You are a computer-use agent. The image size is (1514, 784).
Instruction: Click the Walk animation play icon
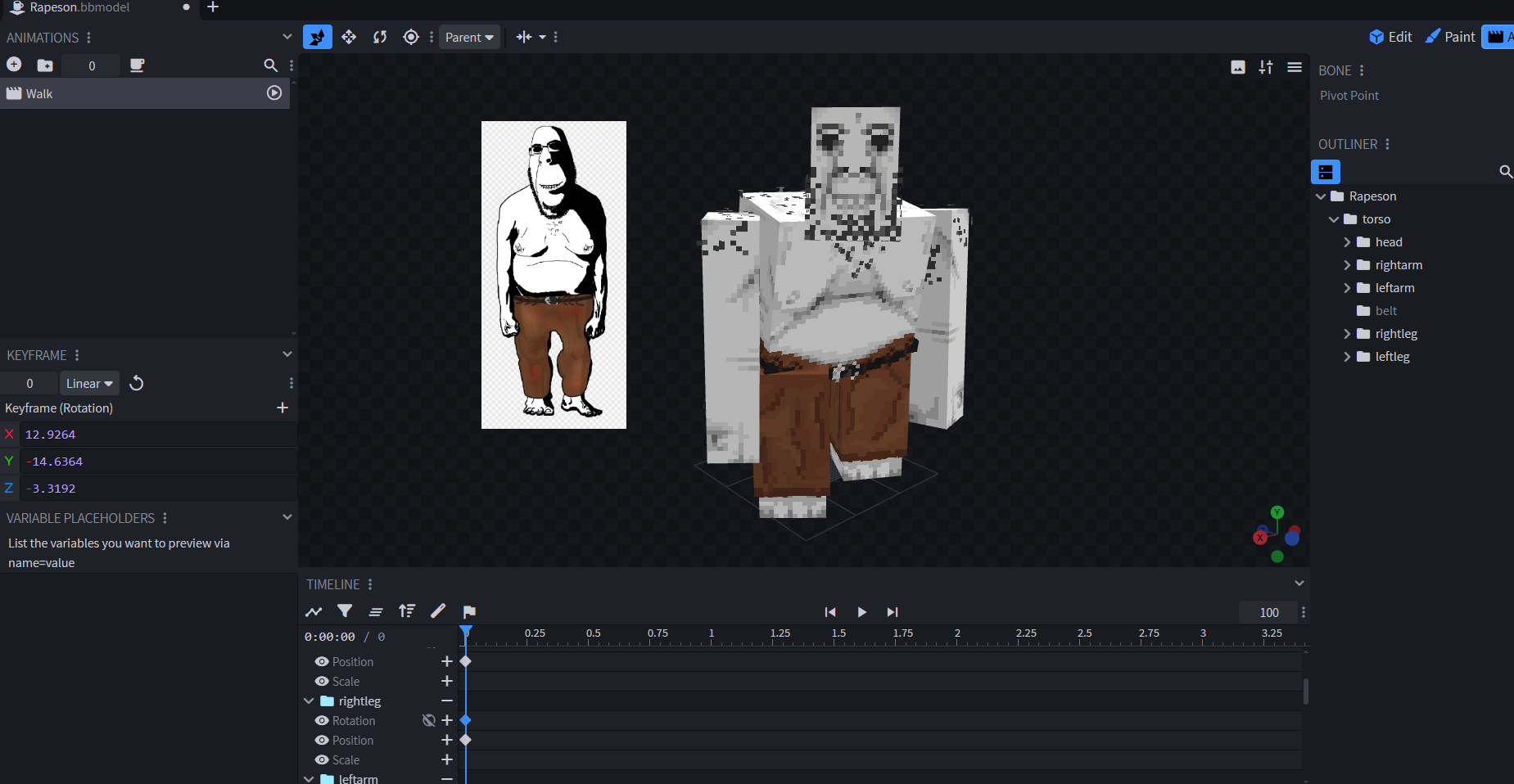coord(274,93)
